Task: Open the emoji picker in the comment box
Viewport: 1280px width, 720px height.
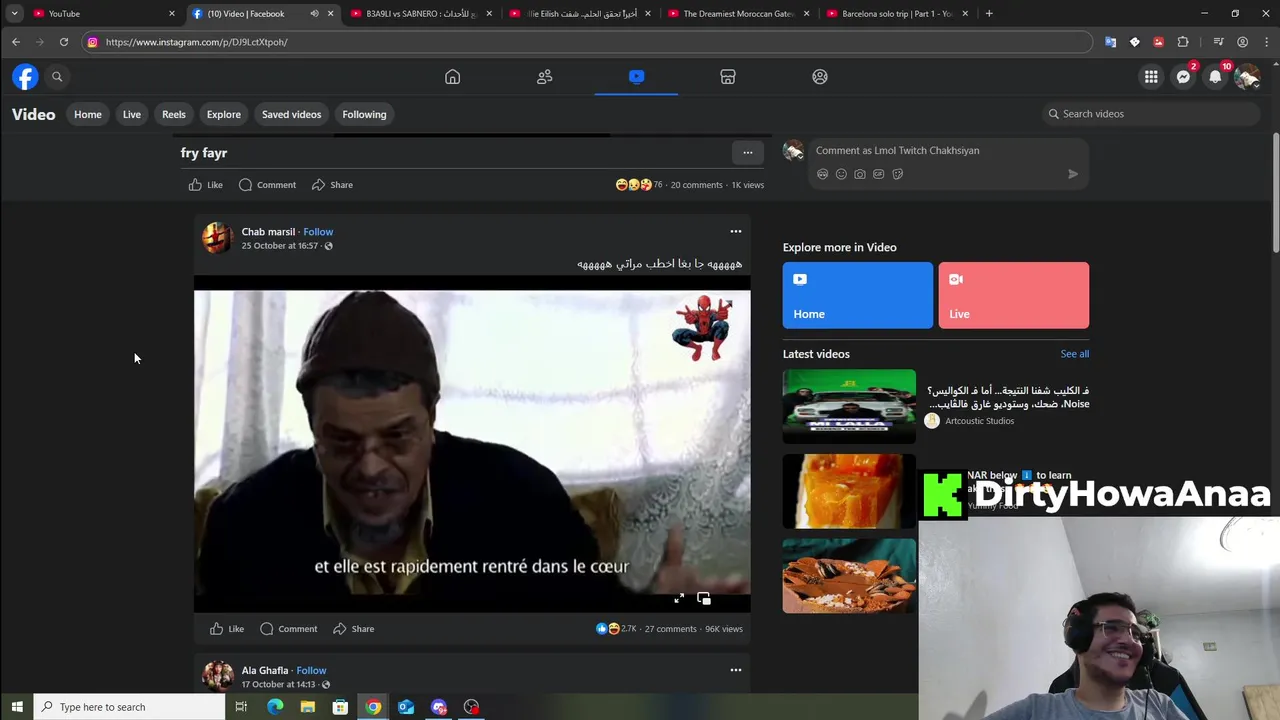Action: pyautogui.click(x=841, y=174)
